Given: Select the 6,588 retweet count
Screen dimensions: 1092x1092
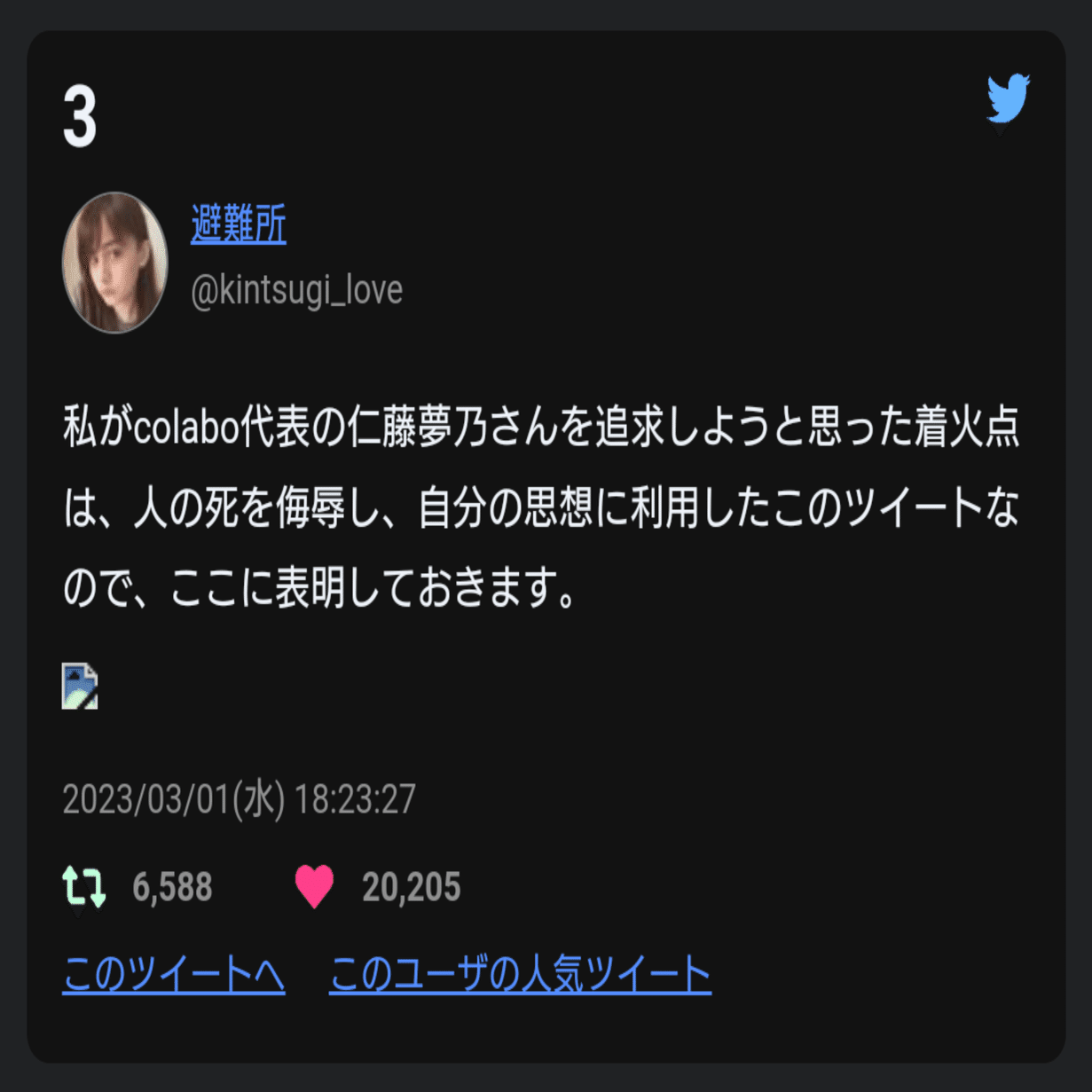Looking at the screenshot, I should coord(172,887).
